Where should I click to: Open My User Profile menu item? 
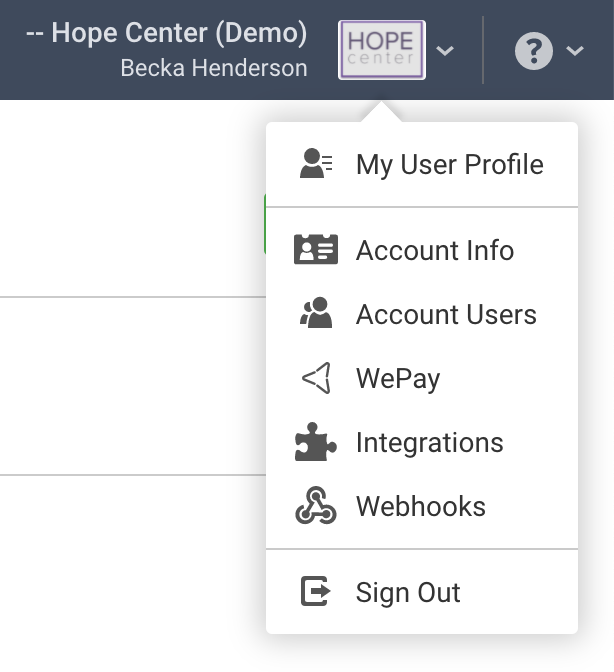[x=449, y=164]
